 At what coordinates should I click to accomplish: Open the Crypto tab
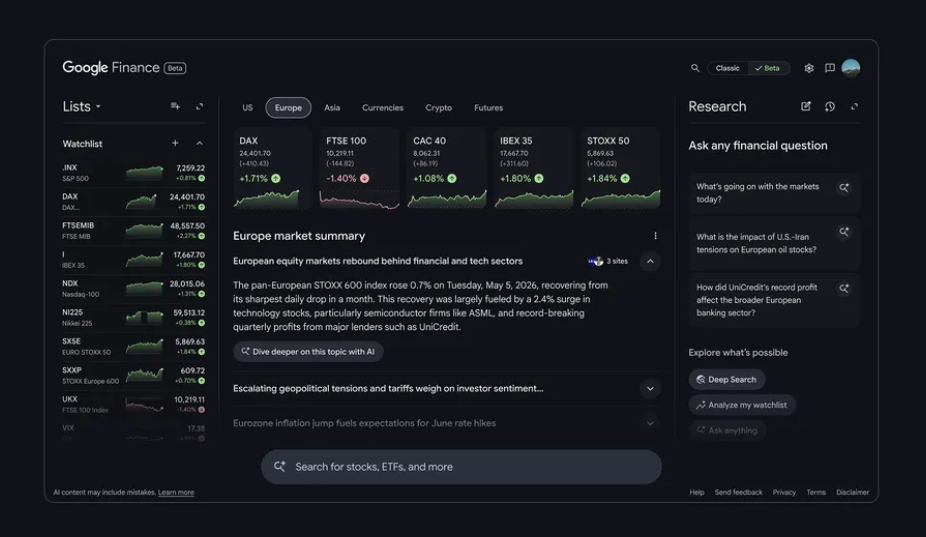point(439,108)
